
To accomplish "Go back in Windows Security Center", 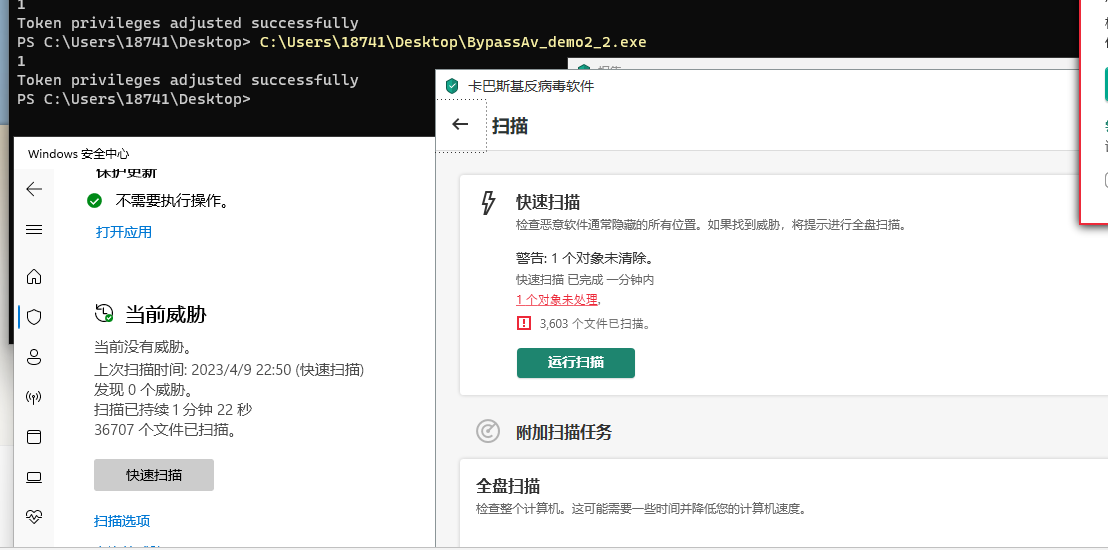I will [34, 189].
